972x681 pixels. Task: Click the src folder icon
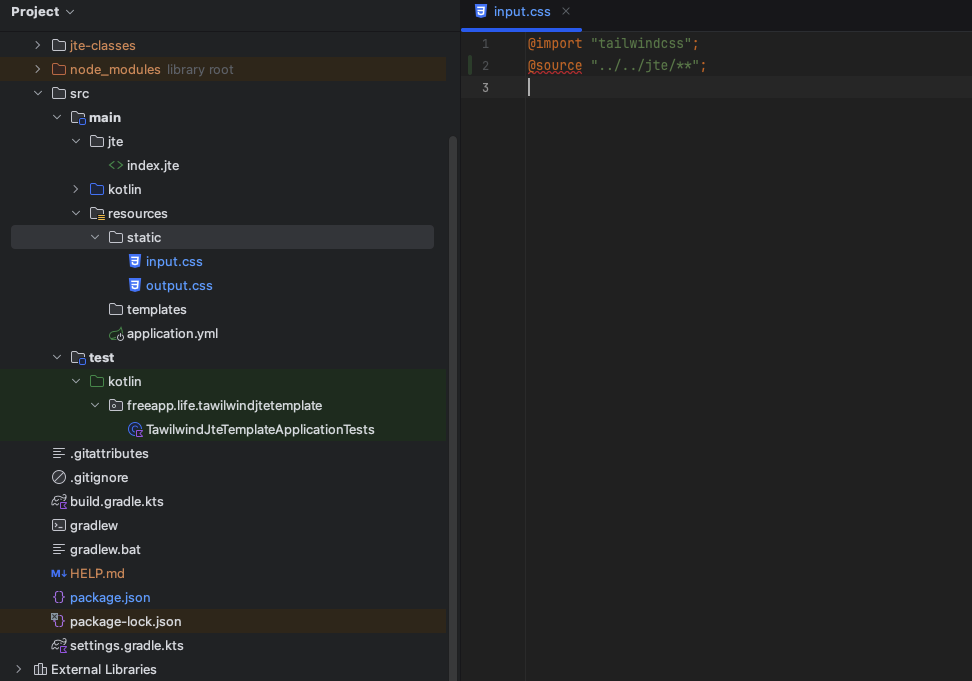pyautogui.click(x=59, y=94)
